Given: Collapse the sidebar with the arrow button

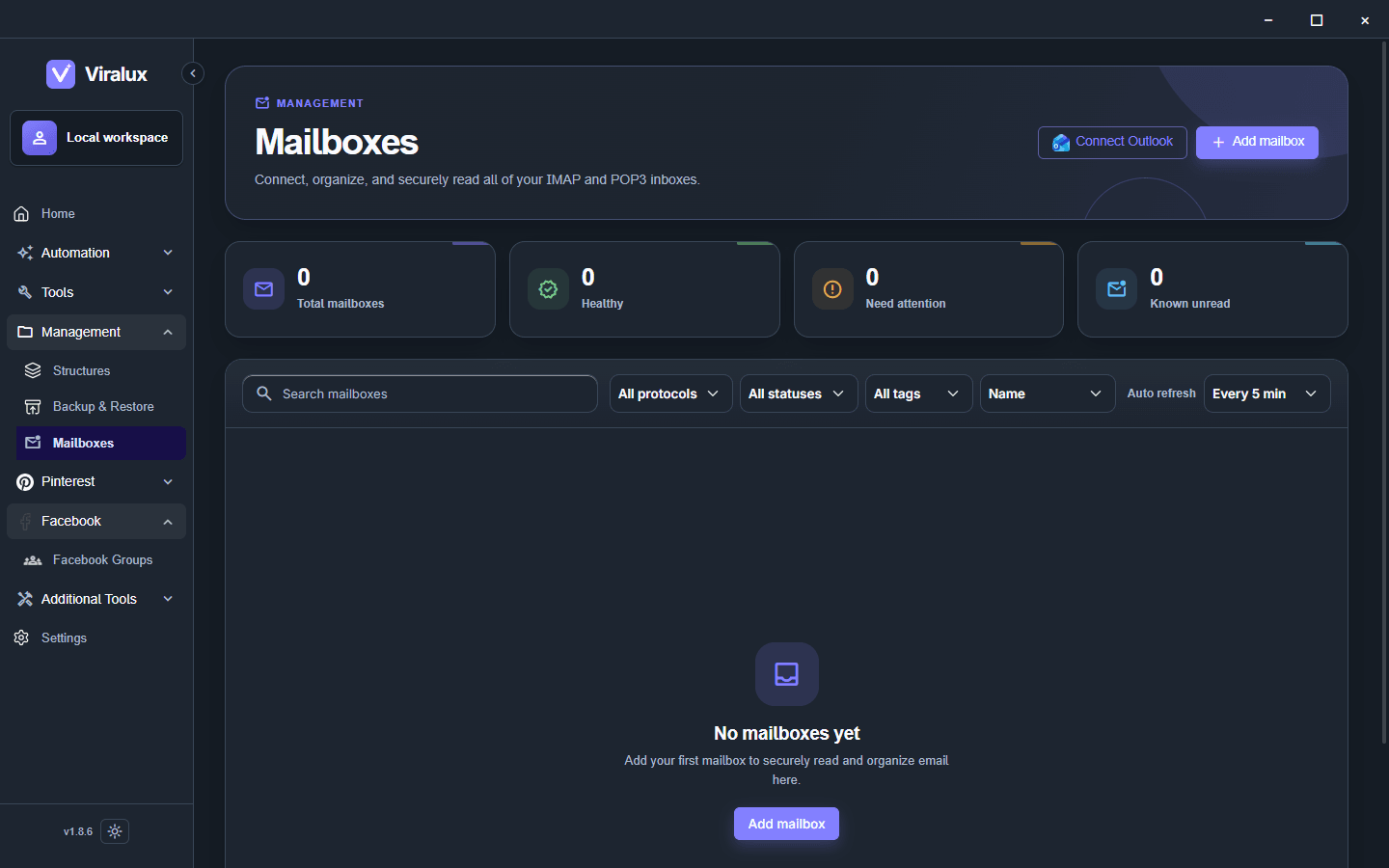Looking at the screenshot, I should pyautogui.click(x=193, y=73).
